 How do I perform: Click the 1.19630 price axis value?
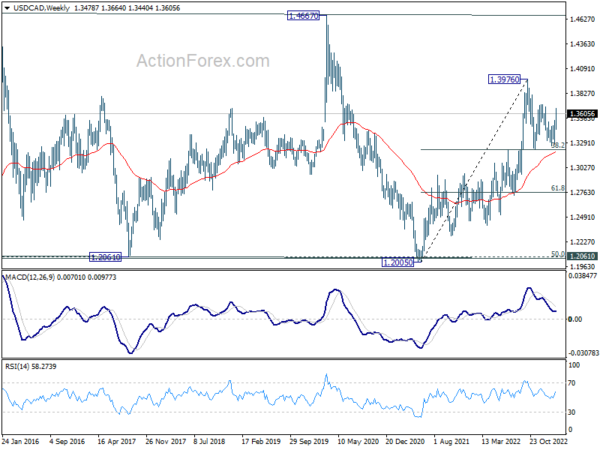pos(583,267)
